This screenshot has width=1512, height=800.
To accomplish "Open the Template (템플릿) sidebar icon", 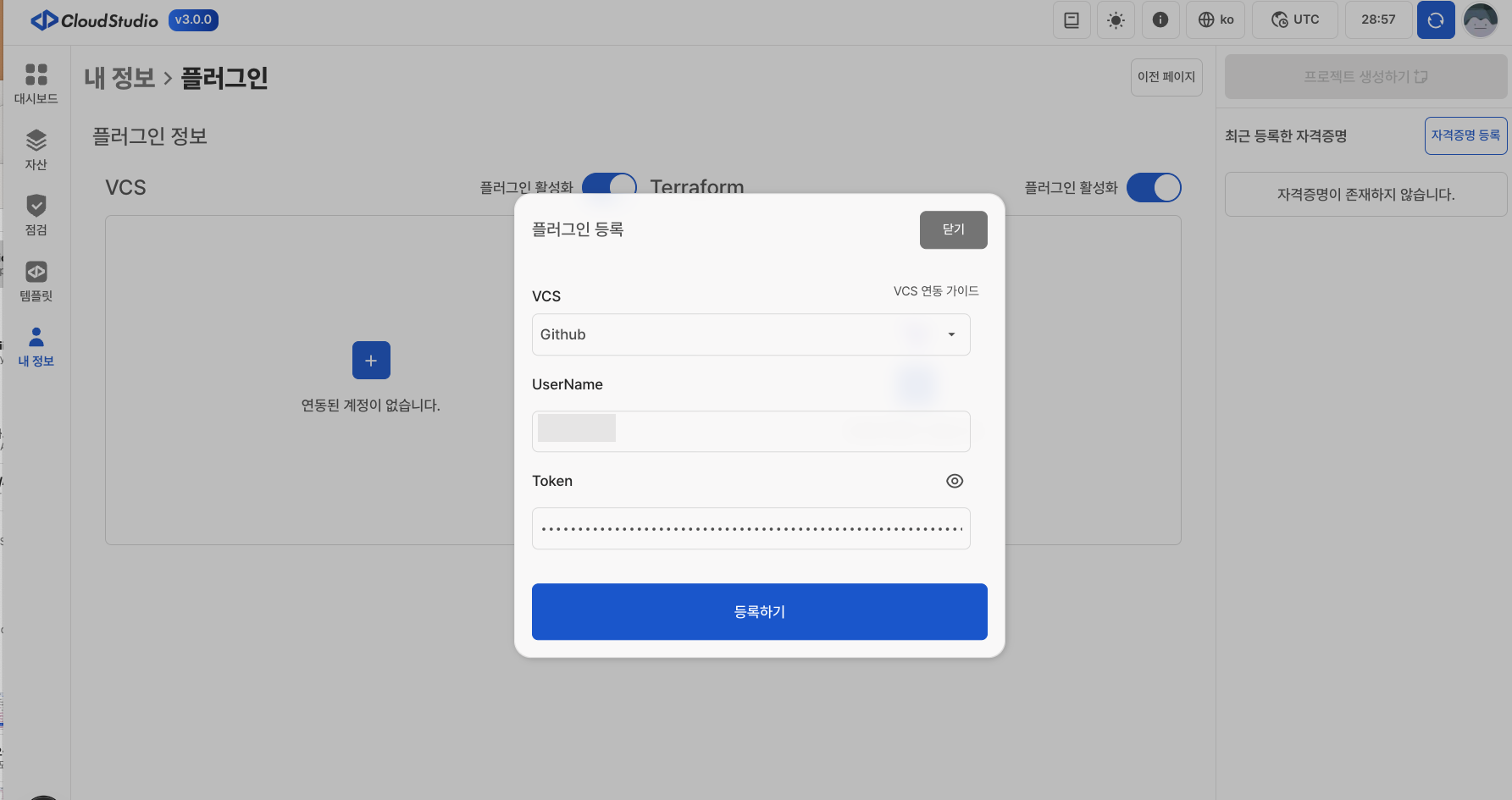I will pyautogui.click(x=36, y=280).
